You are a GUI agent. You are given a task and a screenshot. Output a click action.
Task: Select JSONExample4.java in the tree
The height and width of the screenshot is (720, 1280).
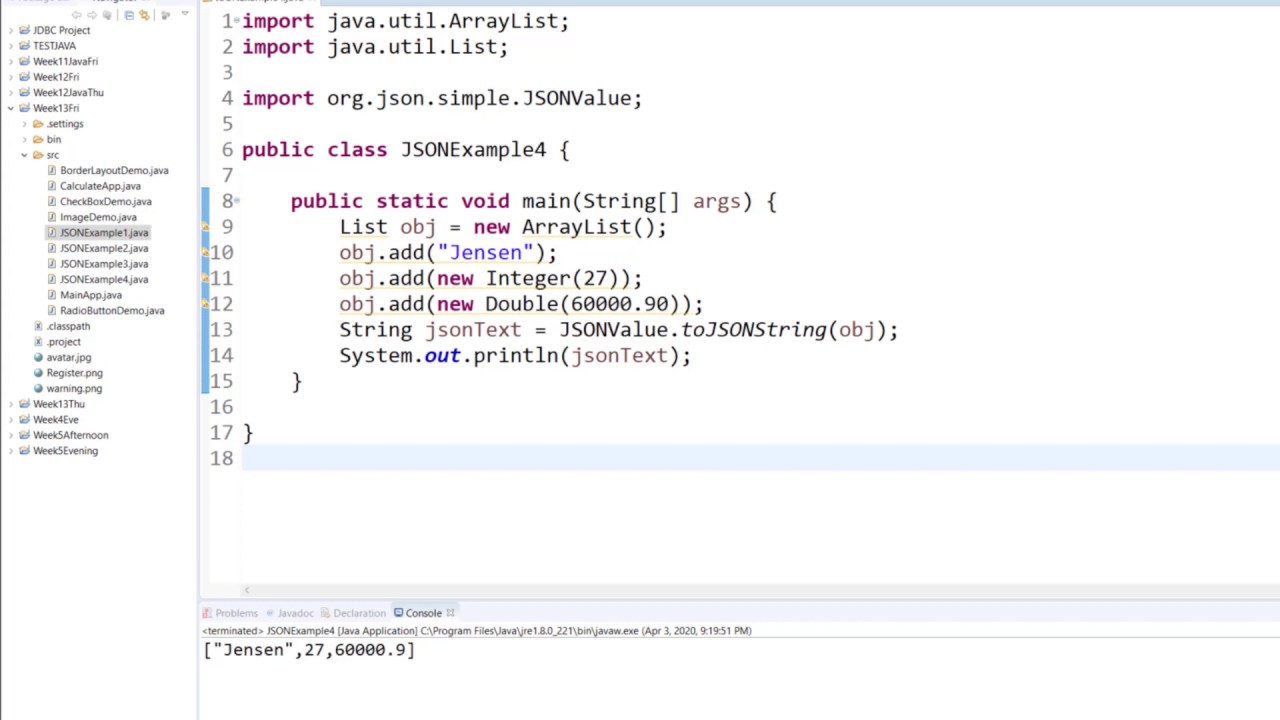click(104, 279)
